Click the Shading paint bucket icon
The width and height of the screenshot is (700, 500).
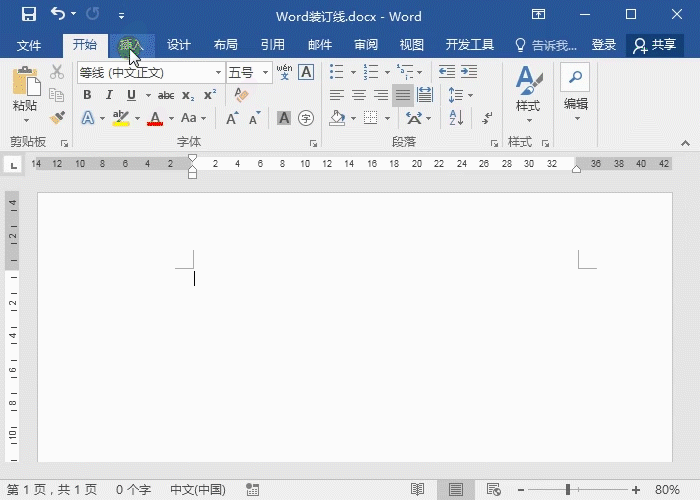338,118
